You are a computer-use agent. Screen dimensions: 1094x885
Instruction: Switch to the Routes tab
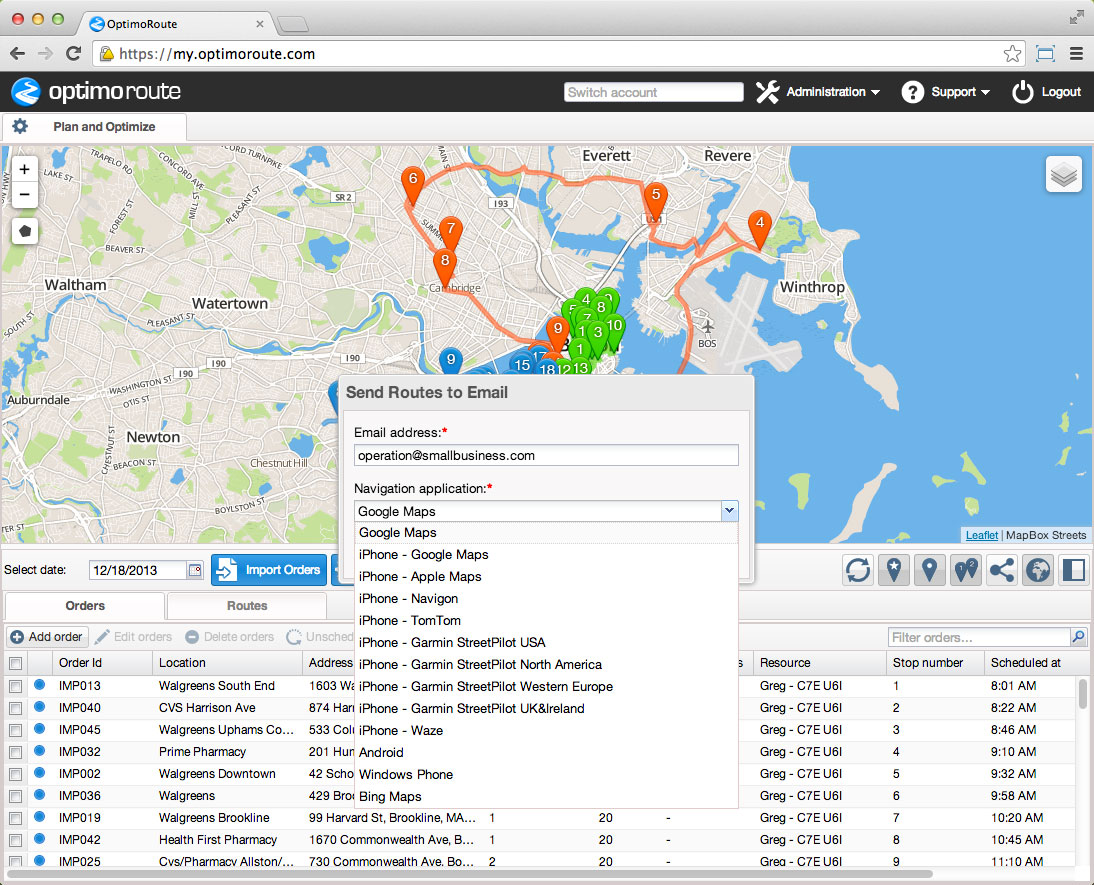[x=247, y=606]
